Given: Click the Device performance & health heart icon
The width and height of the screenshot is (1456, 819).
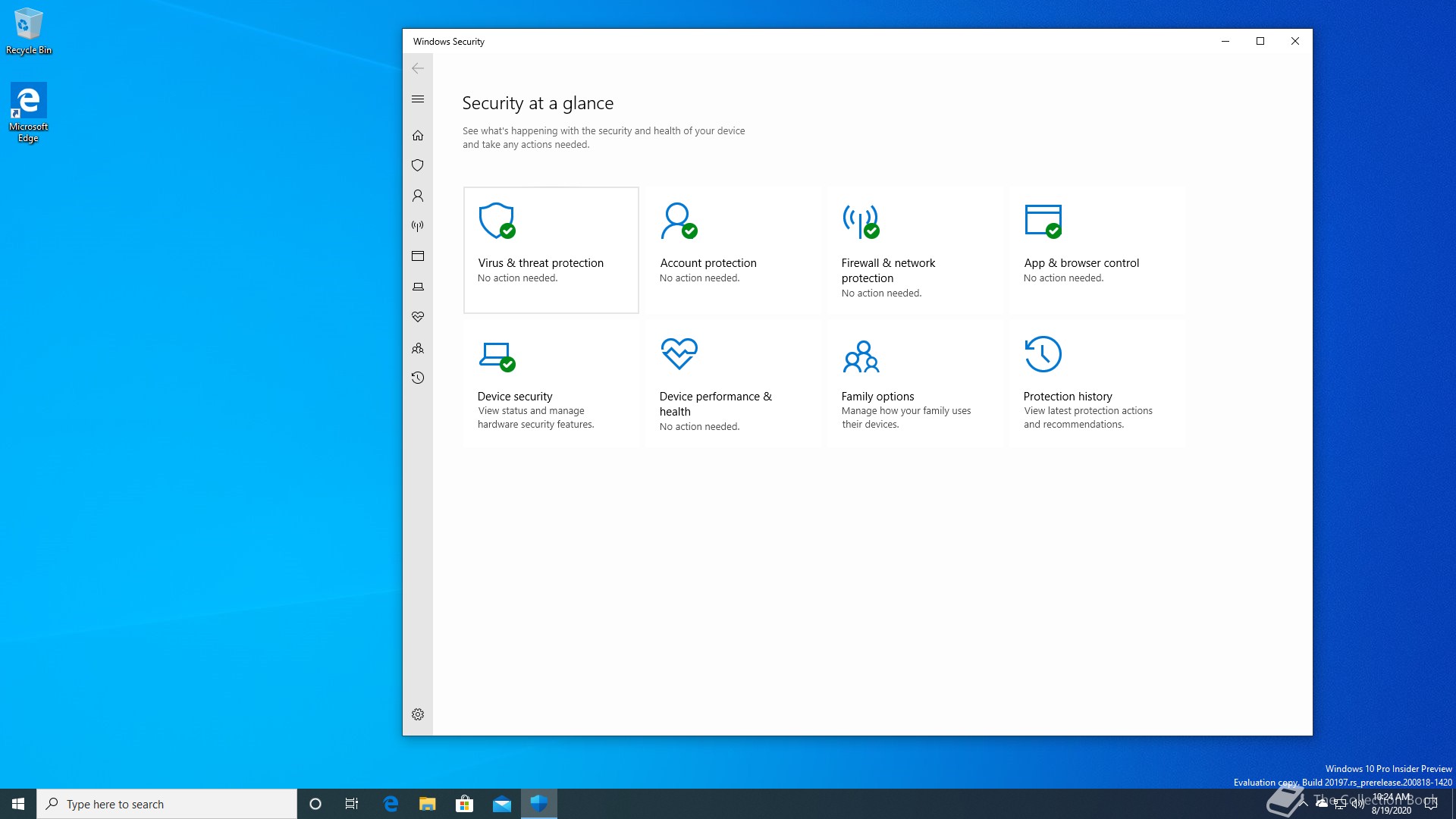Looking at the screenshot, I should click(679, 353).
